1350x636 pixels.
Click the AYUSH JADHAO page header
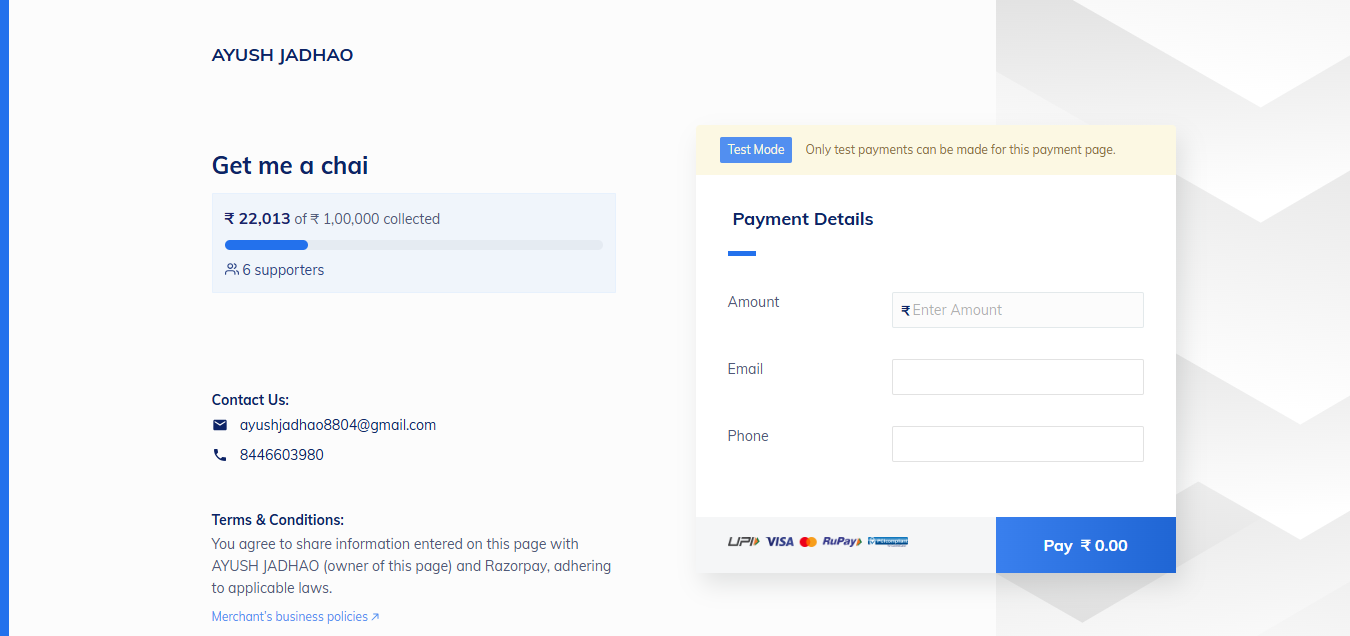point(282,55)
